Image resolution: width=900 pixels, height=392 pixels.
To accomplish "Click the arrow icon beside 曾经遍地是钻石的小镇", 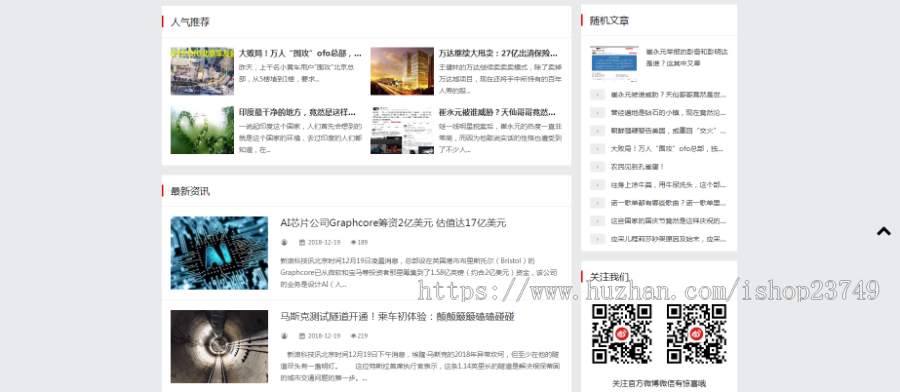I will 598,112.
